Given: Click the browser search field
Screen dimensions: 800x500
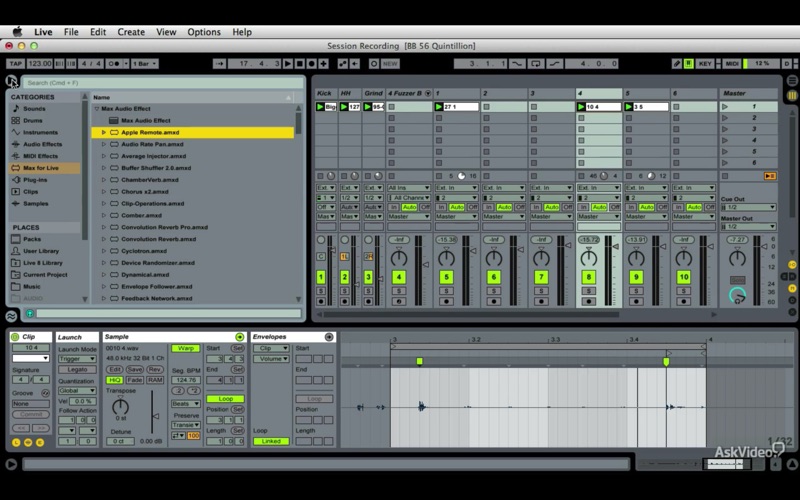Looking at the screenshot, I should 163,83.
